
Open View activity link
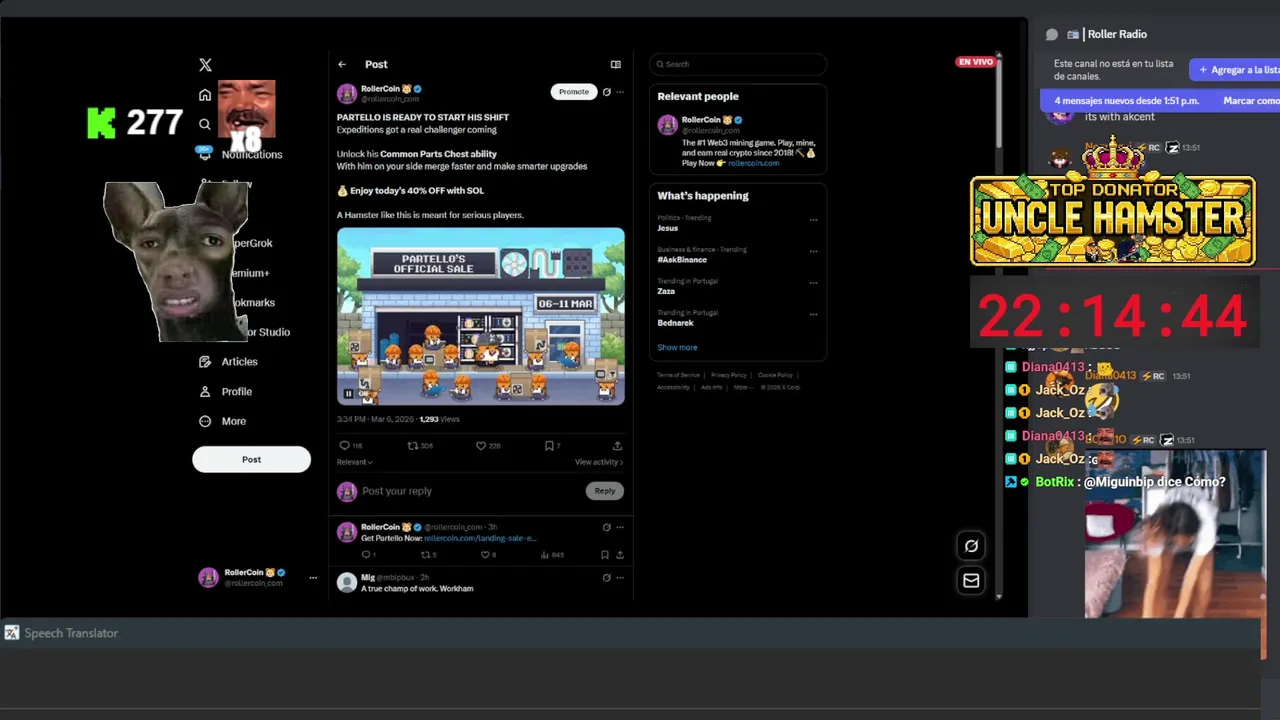(599, 462)
